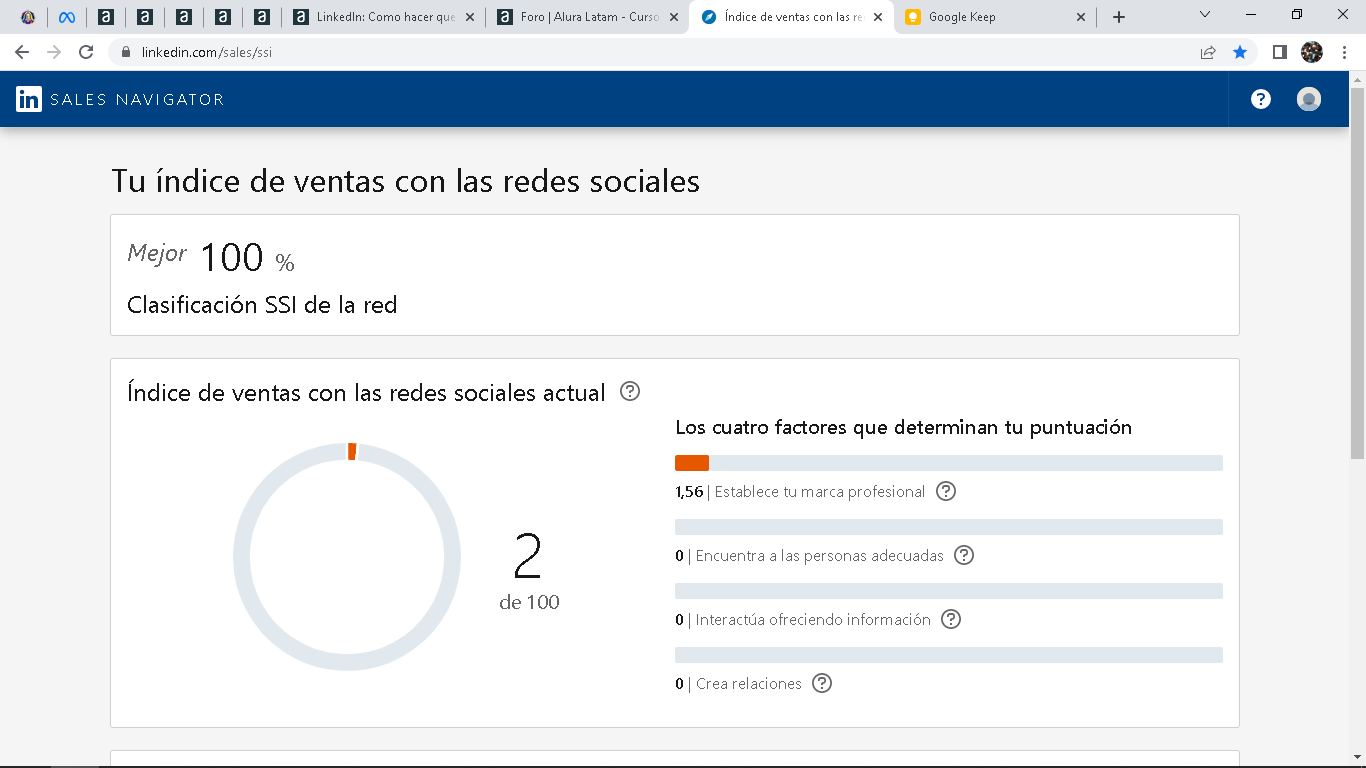The width and height of the screenshot is (1366, 768).
Task: Click the 'SALES NAVIGATOR' header text
Action: point(137,99)
